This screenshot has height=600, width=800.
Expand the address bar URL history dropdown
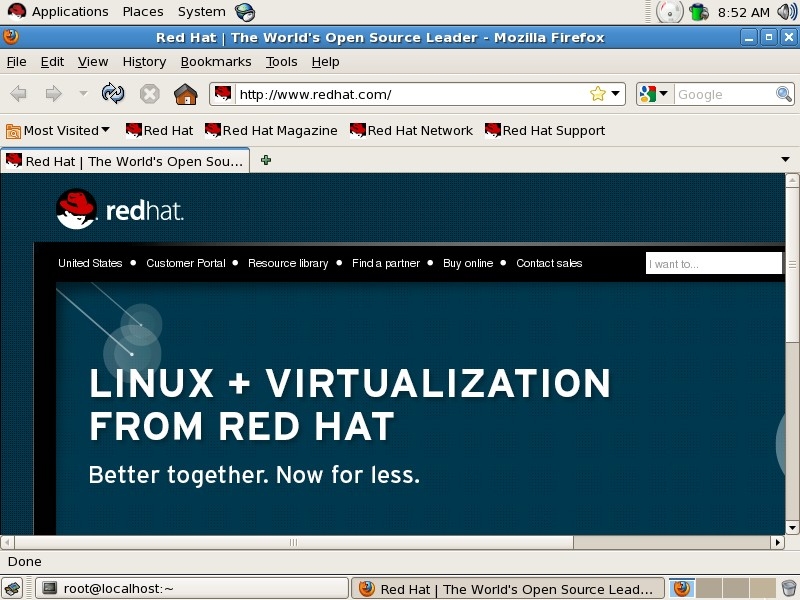click(x=616, y=94)
